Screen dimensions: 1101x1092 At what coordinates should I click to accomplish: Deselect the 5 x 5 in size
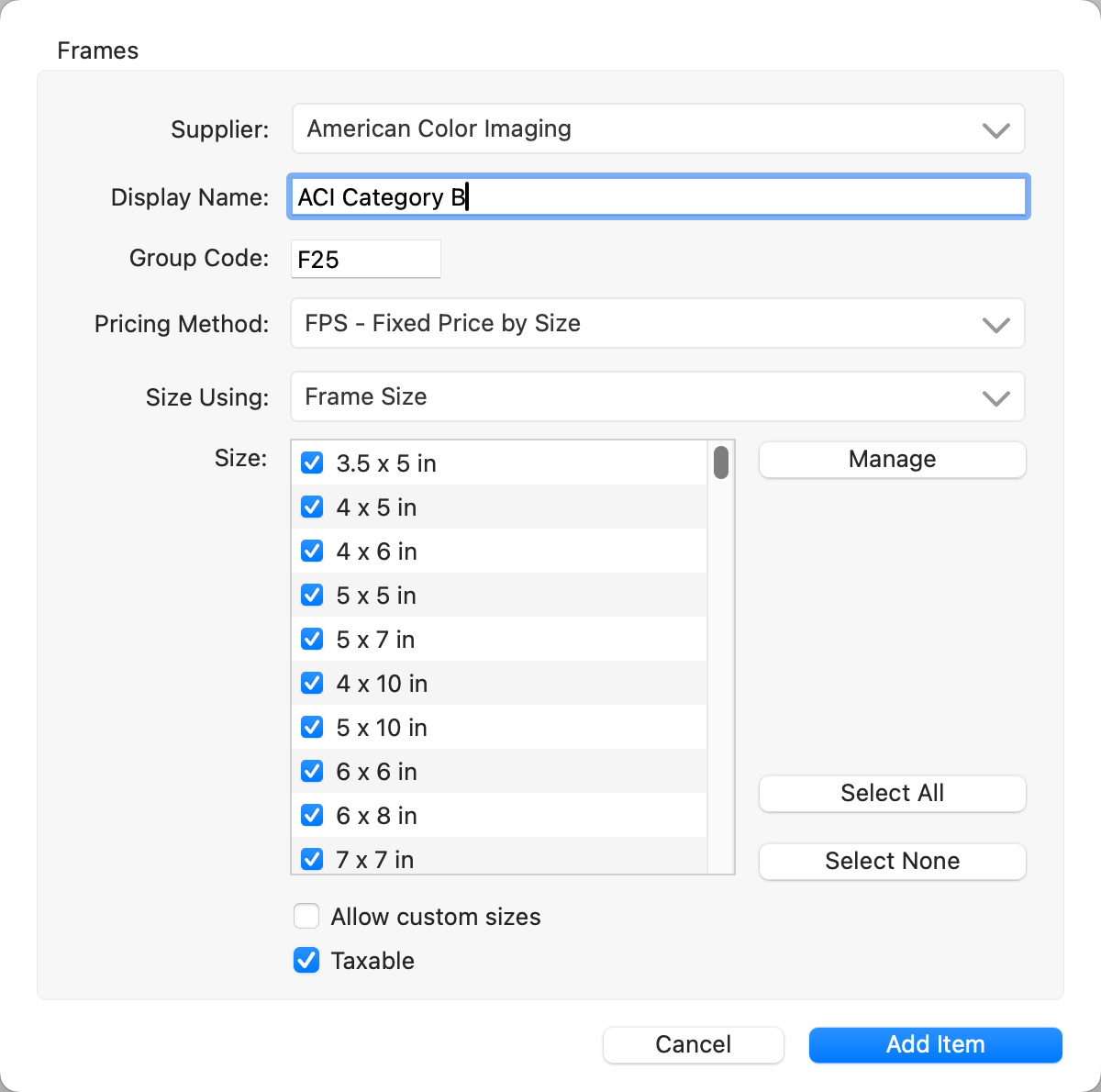[312, 596]
